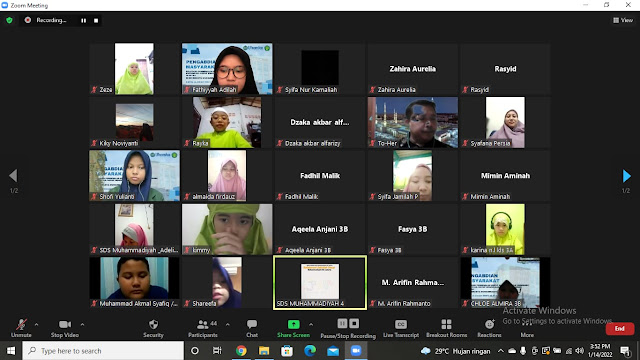
Task: Select kimmy video tile
Action: (x=227, y=229)
